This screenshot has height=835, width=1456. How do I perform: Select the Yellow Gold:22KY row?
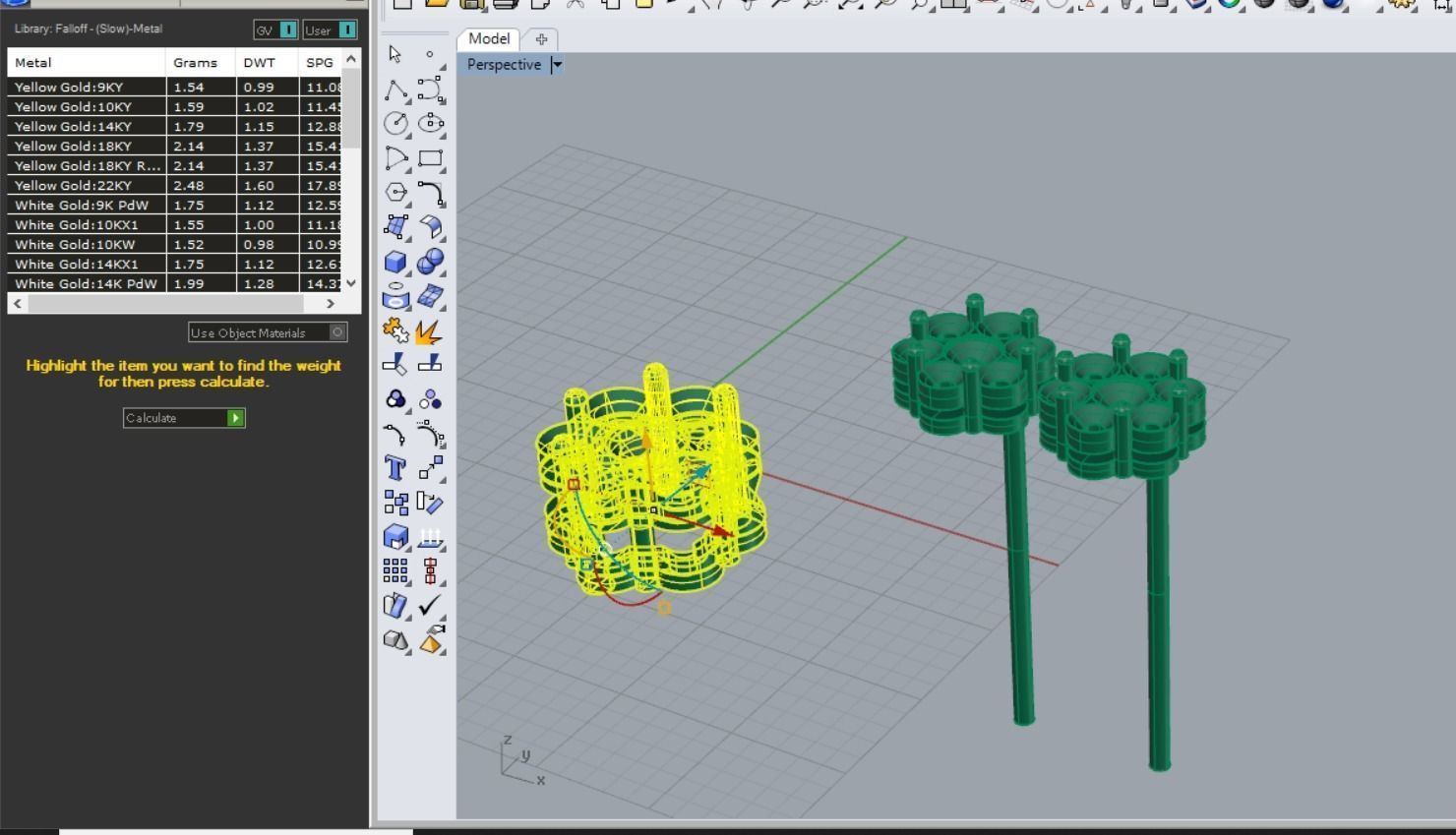click(x=174, y=185)
